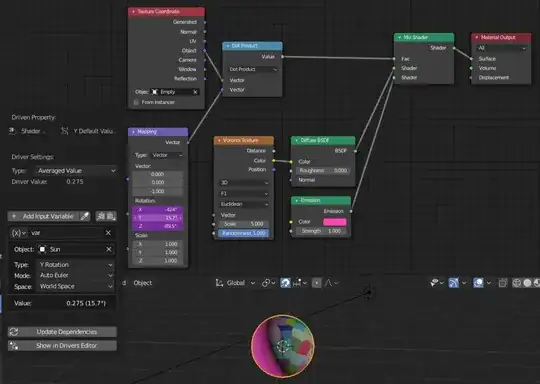The image size is (540, 384).
Task: Click the paste driver variables icon
Action: tap(111, 216)
